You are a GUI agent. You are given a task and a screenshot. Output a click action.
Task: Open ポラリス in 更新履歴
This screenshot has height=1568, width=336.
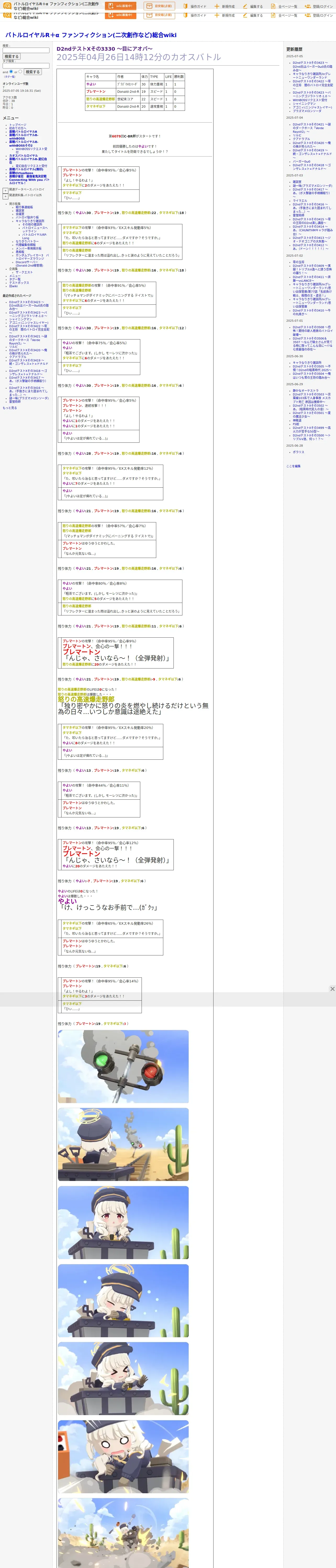[298, 452]
